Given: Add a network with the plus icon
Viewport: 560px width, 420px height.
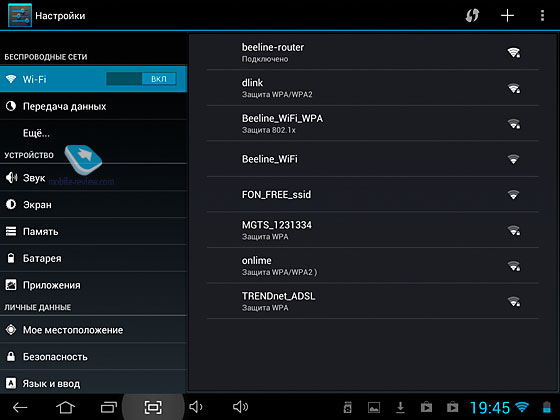Looking at the screenshot, I should click(507, 16).
